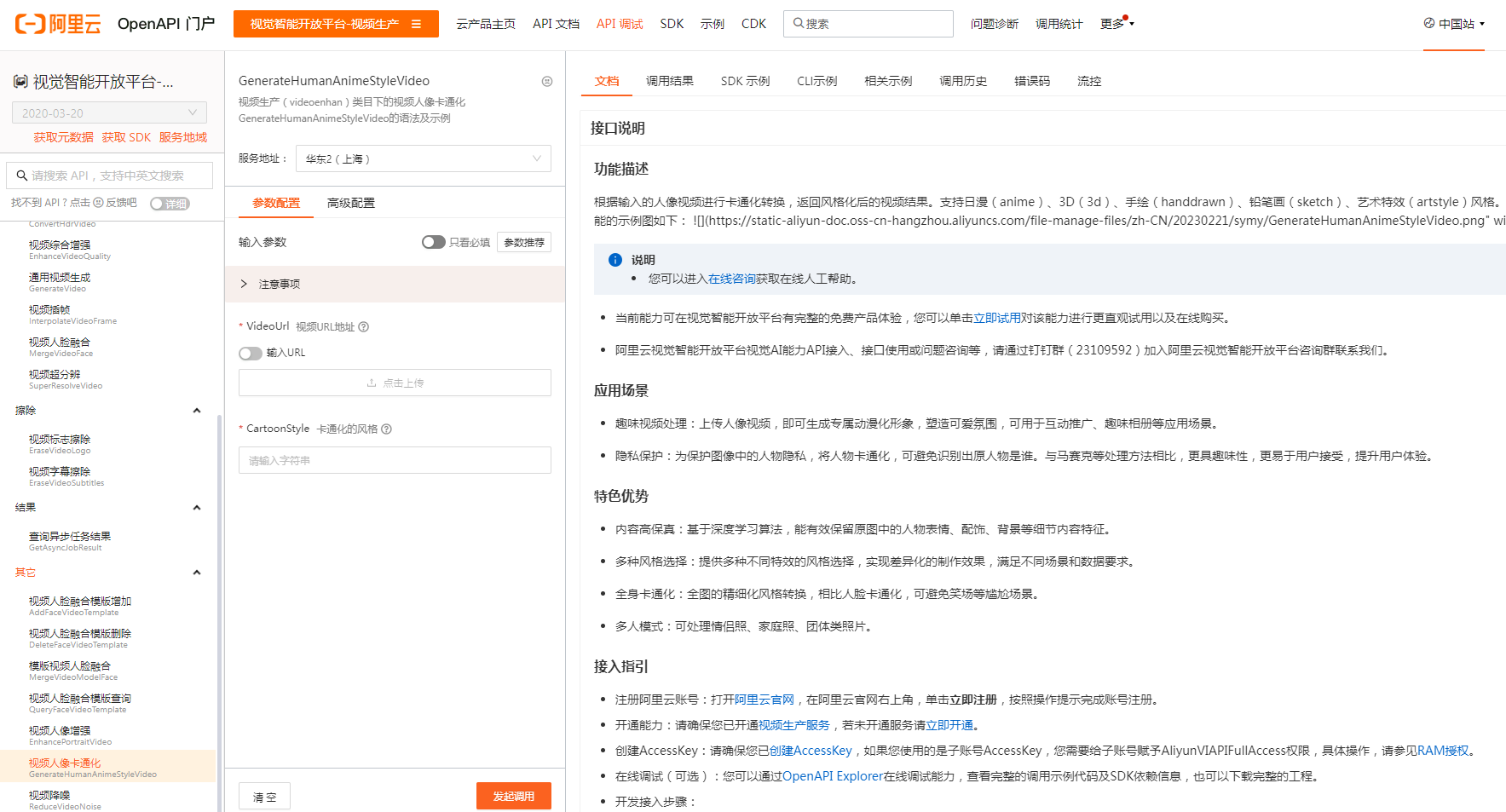Click the 创建AccessKey link

811,751
